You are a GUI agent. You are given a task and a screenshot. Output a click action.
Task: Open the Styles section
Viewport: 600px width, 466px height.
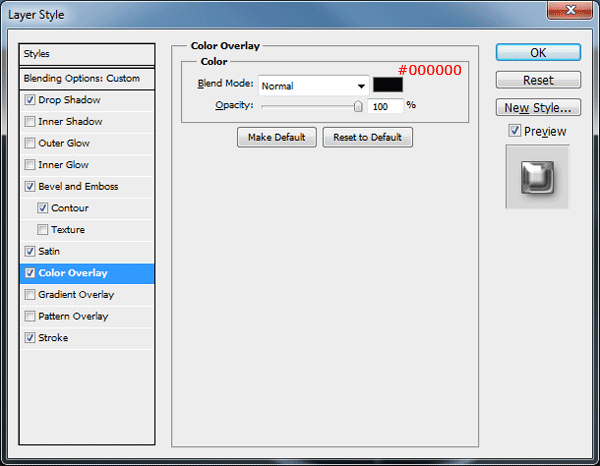pyautogui.click(x=87, y=54)
